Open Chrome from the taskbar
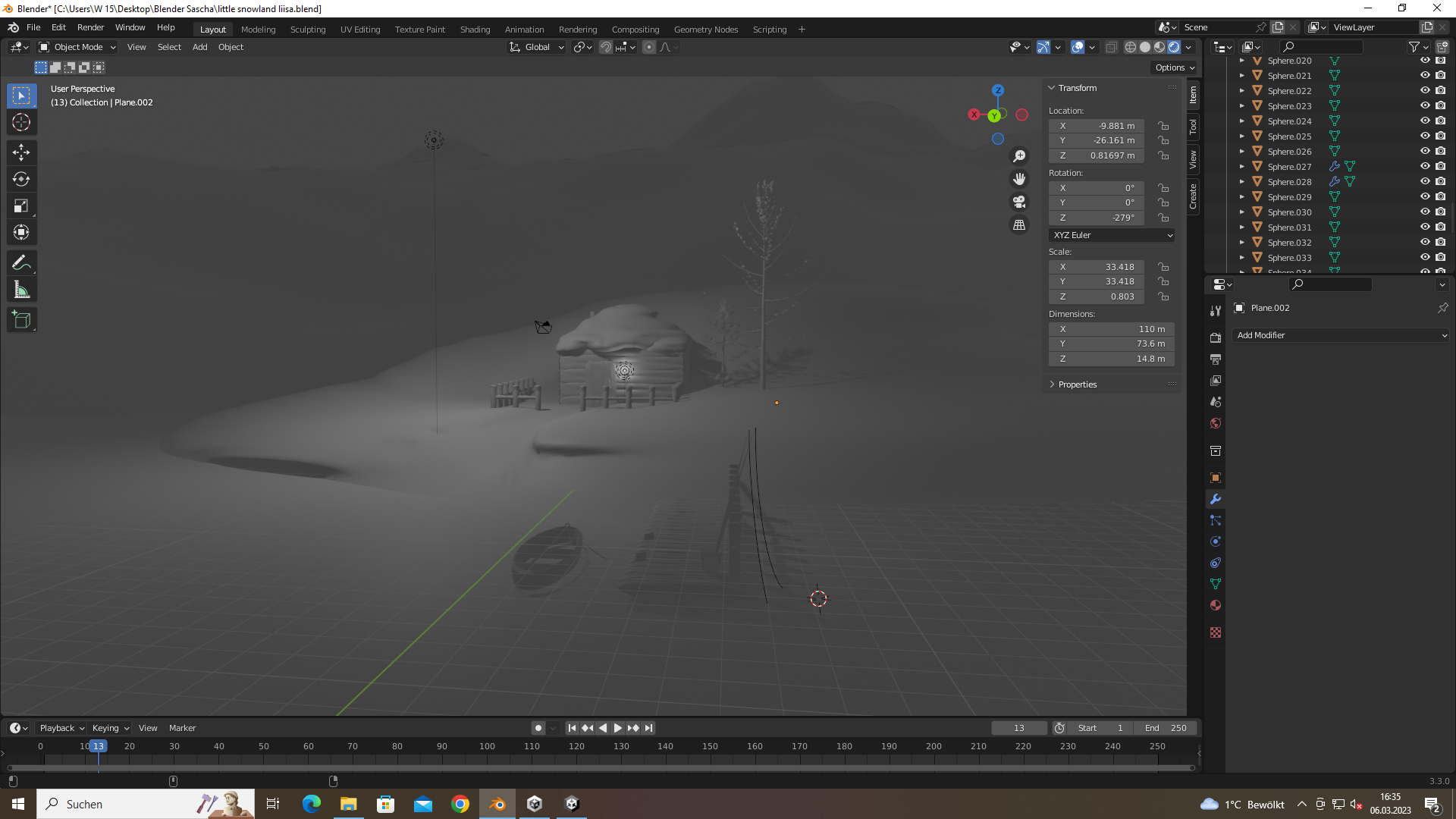The height and width of the screenshot is (819, 1456). 460,804
